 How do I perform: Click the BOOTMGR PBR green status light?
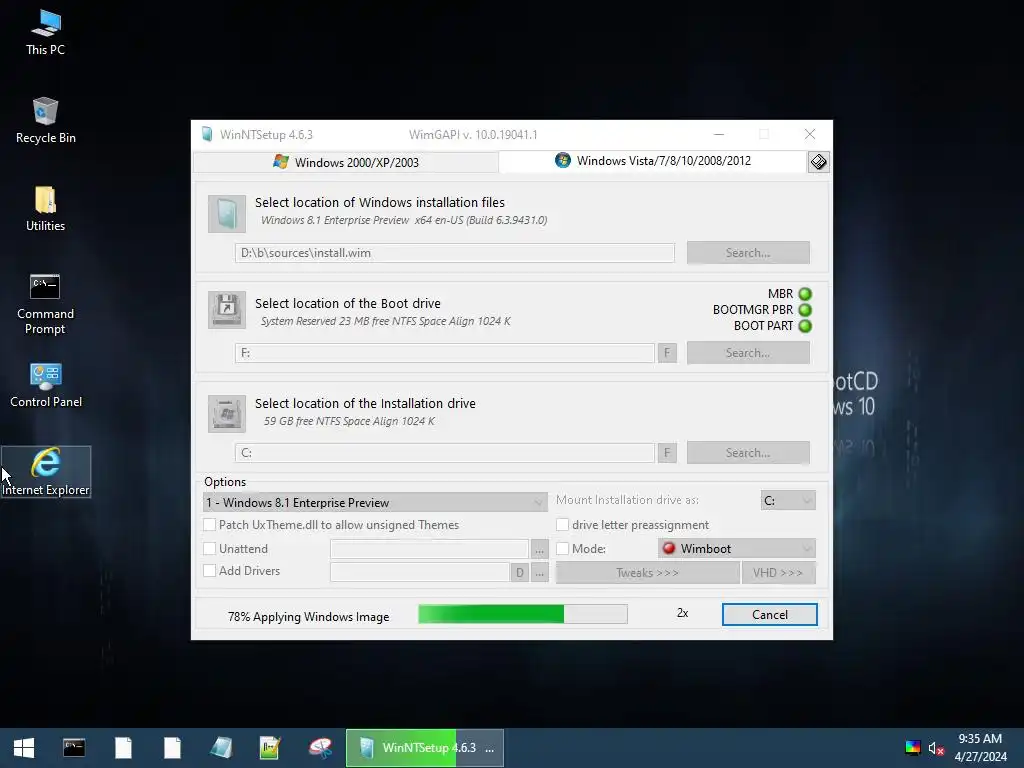(805, 310)
